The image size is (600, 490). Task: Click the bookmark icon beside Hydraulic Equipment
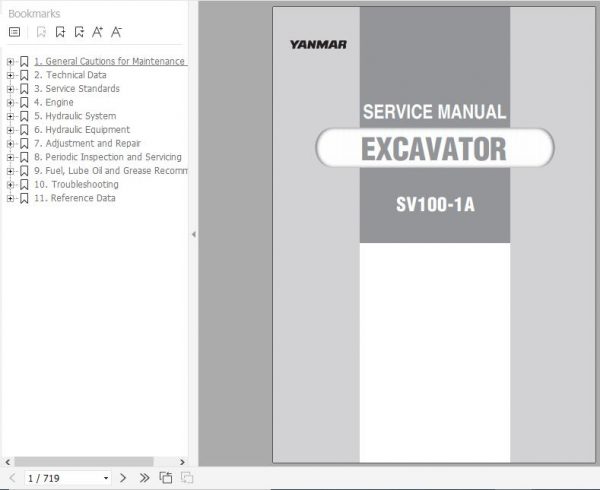[x=24, y=130]
